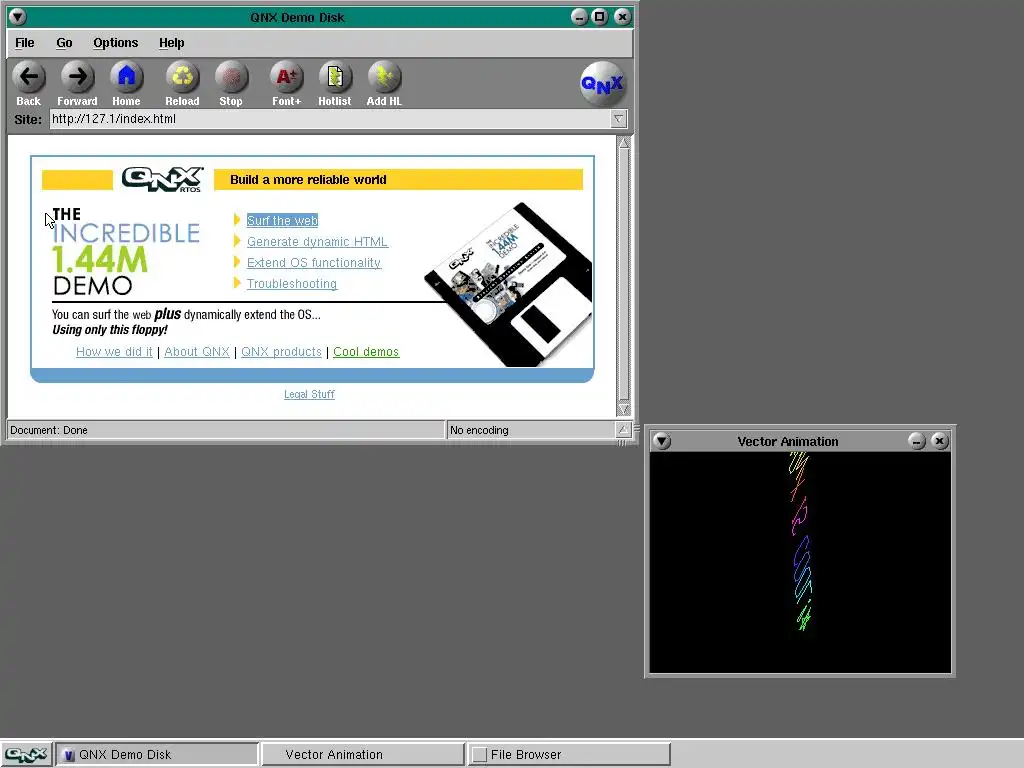Close the Vector Animation window
The height and width of the screenshot is (768, 1024).
[940, 441]
